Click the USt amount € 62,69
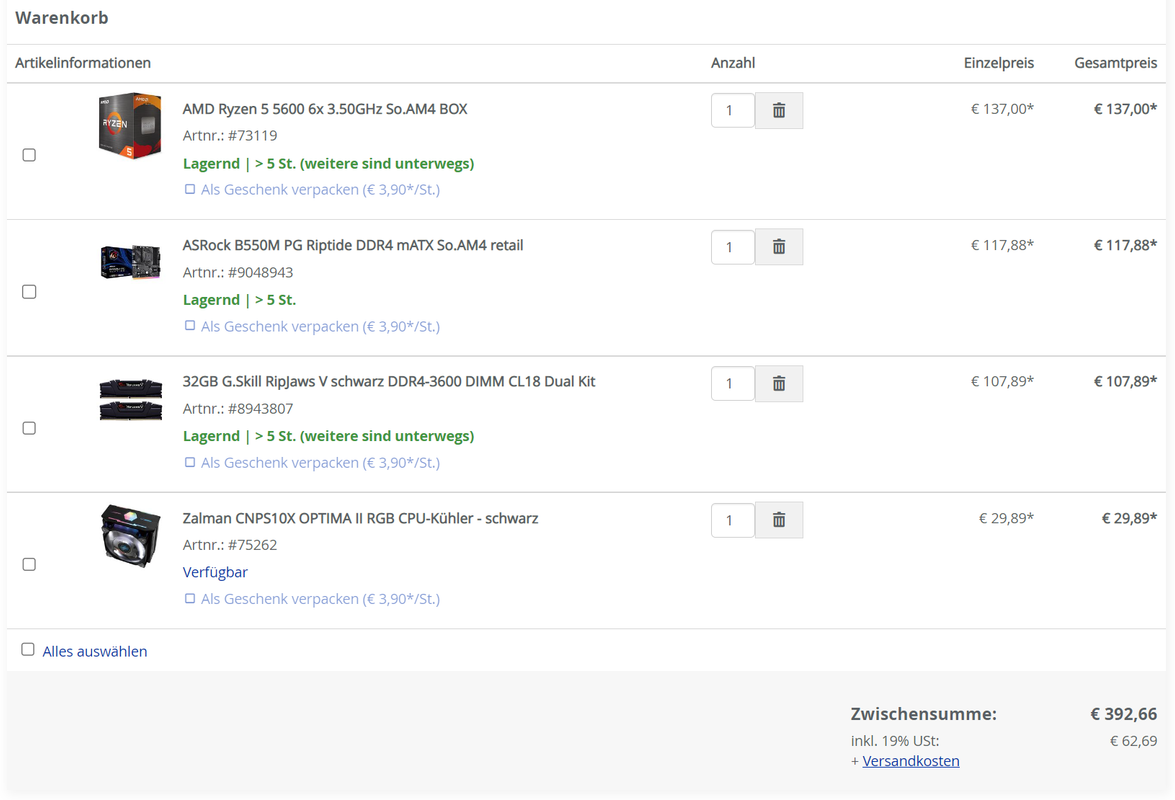This screenshot has width=1175, height=800. [x=1133, y=742]
